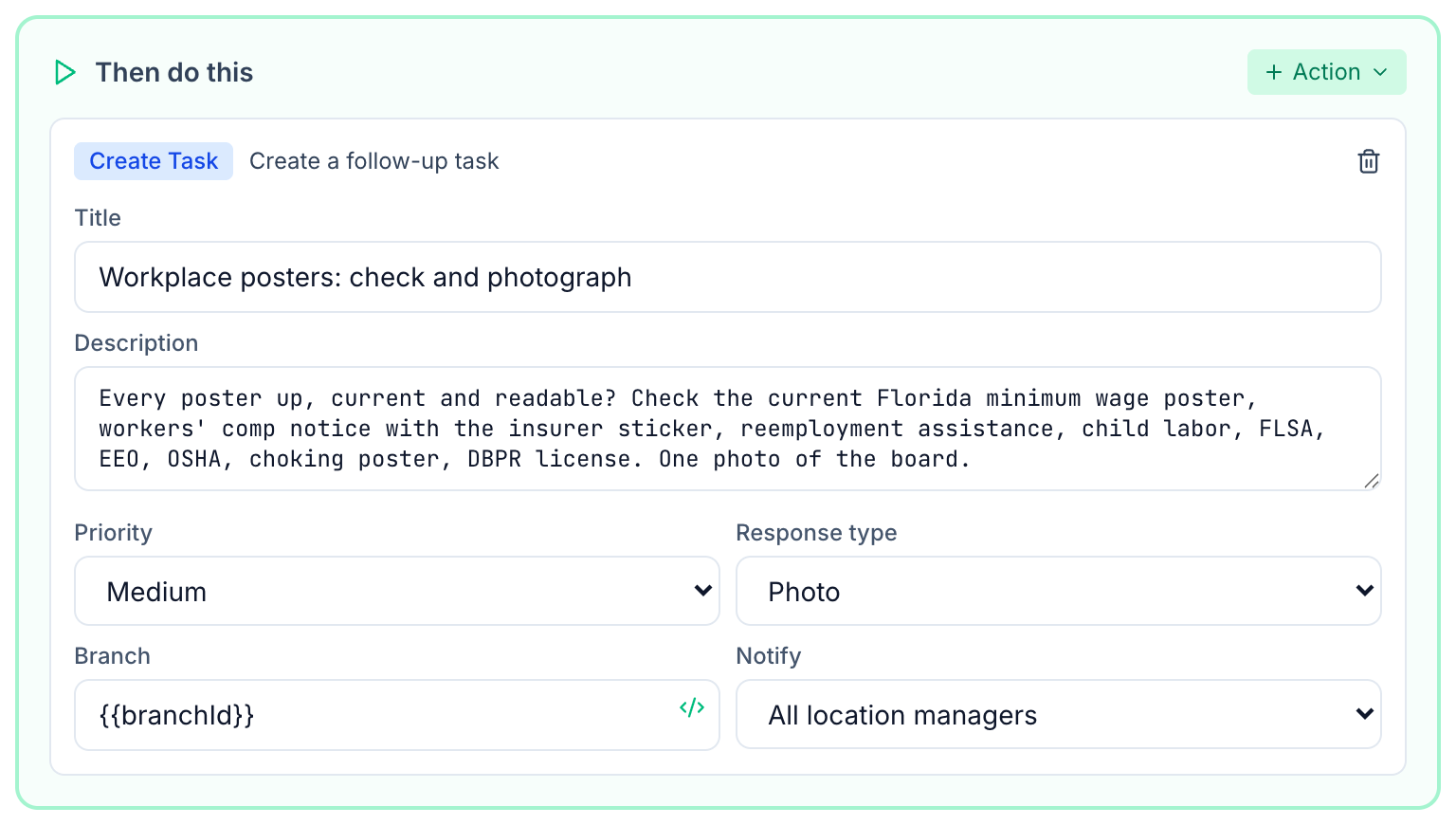Image resolution: width=1456 pixels, height=825 pixels.
Task: Click the "Branch" label
Action: [113, 656]
